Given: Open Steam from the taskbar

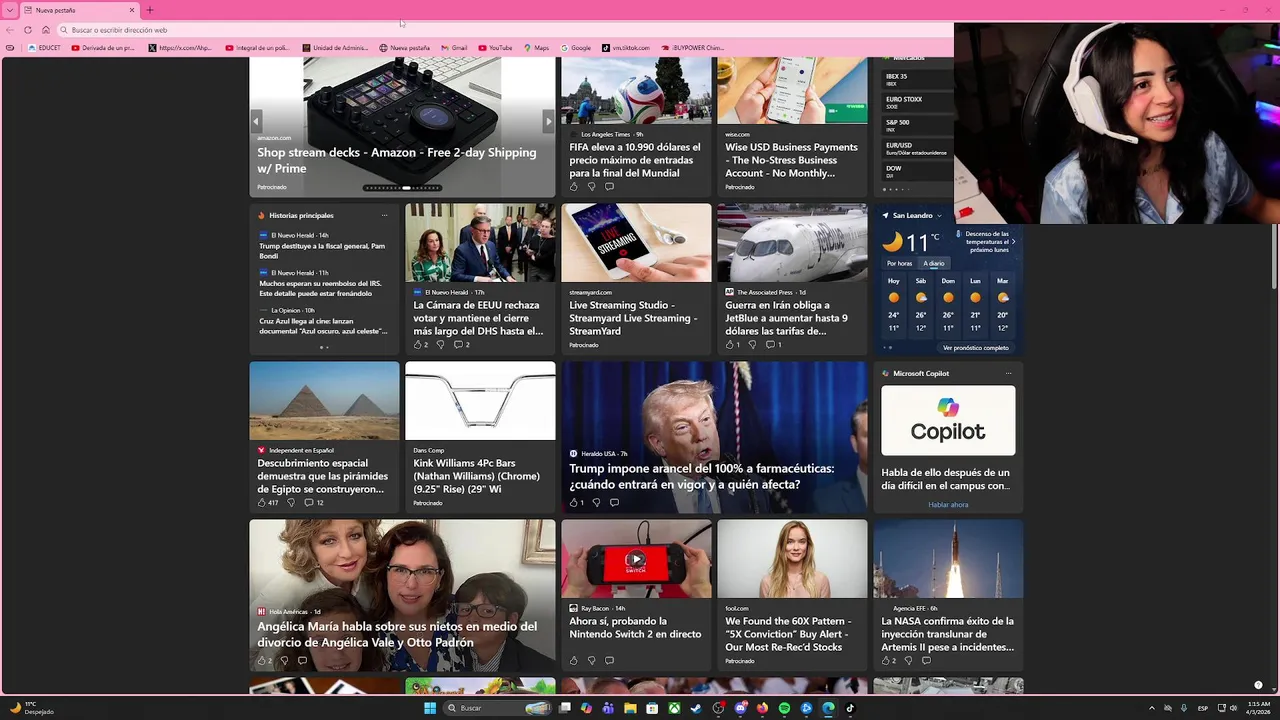Looking at the screenshot, I should [x=696, y=708].
